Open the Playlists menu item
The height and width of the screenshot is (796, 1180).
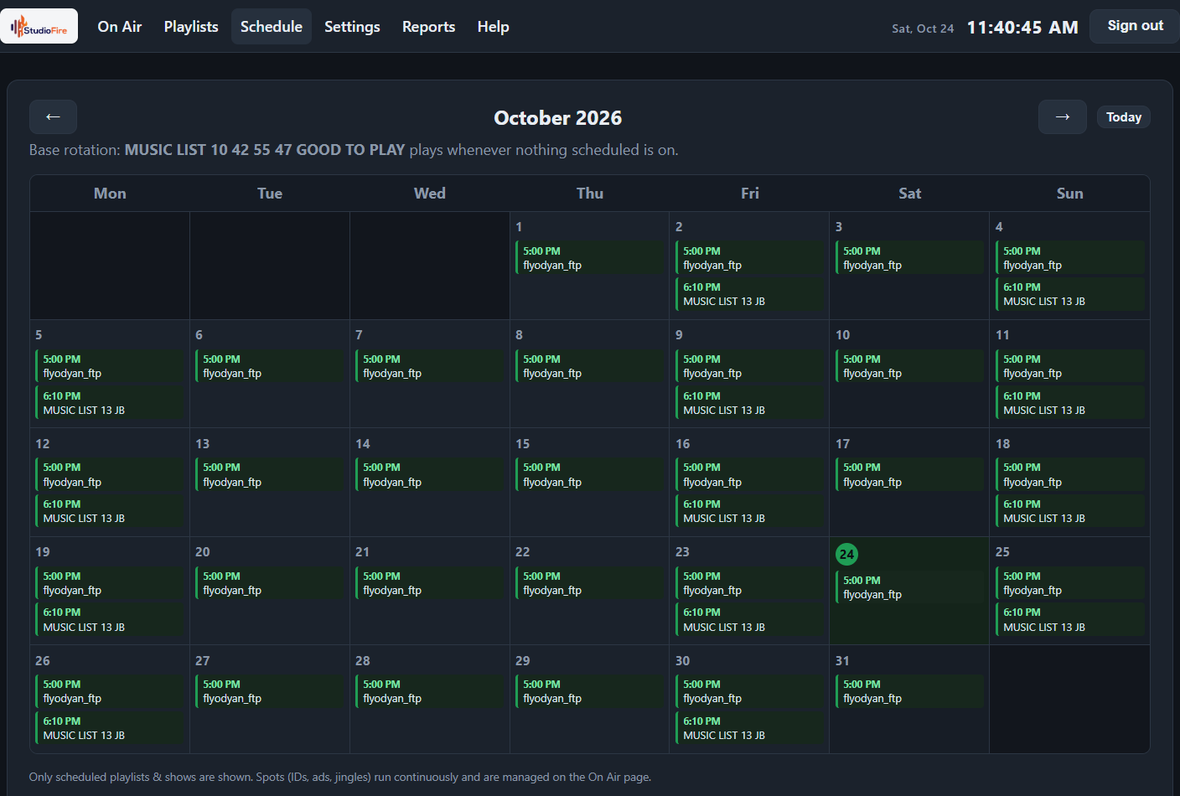[x=191, y=26]
